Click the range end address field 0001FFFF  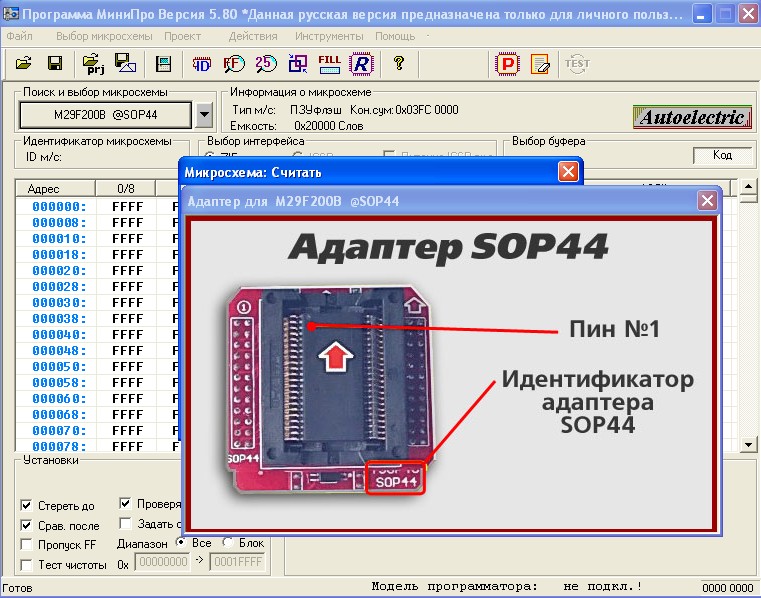click(x=237, y=562)
